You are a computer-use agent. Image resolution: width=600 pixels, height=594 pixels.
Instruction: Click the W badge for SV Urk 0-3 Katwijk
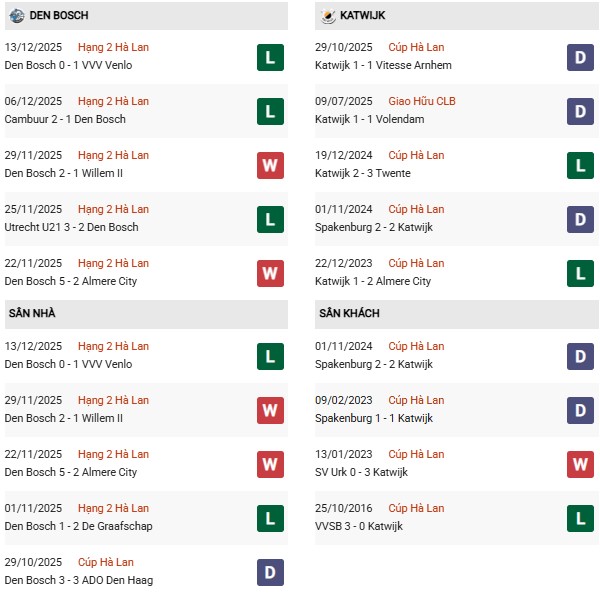coord(581,464)
